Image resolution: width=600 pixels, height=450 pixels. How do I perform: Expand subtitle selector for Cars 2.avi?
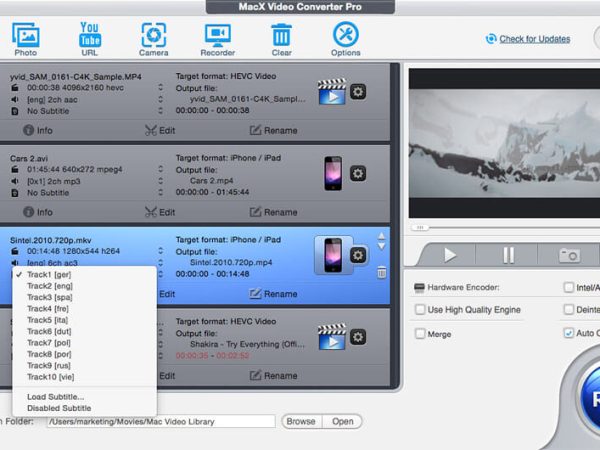160,192
